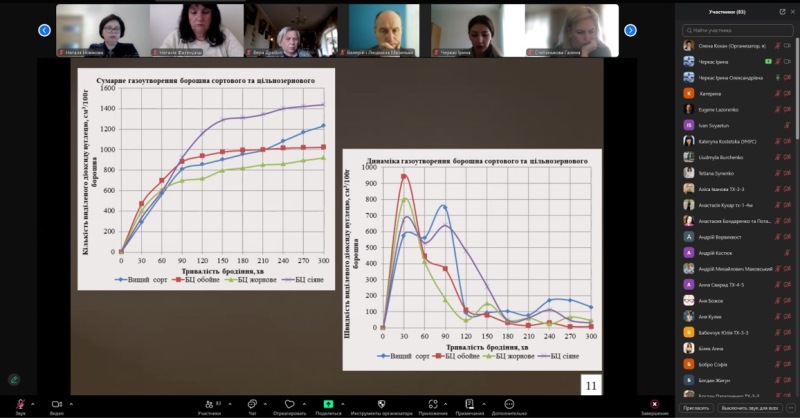Image resolution: width=800 pixels, height=418 pixels.
Task: Unmute microphone in the bottom toolbar
Action: (x=20, y=403)
